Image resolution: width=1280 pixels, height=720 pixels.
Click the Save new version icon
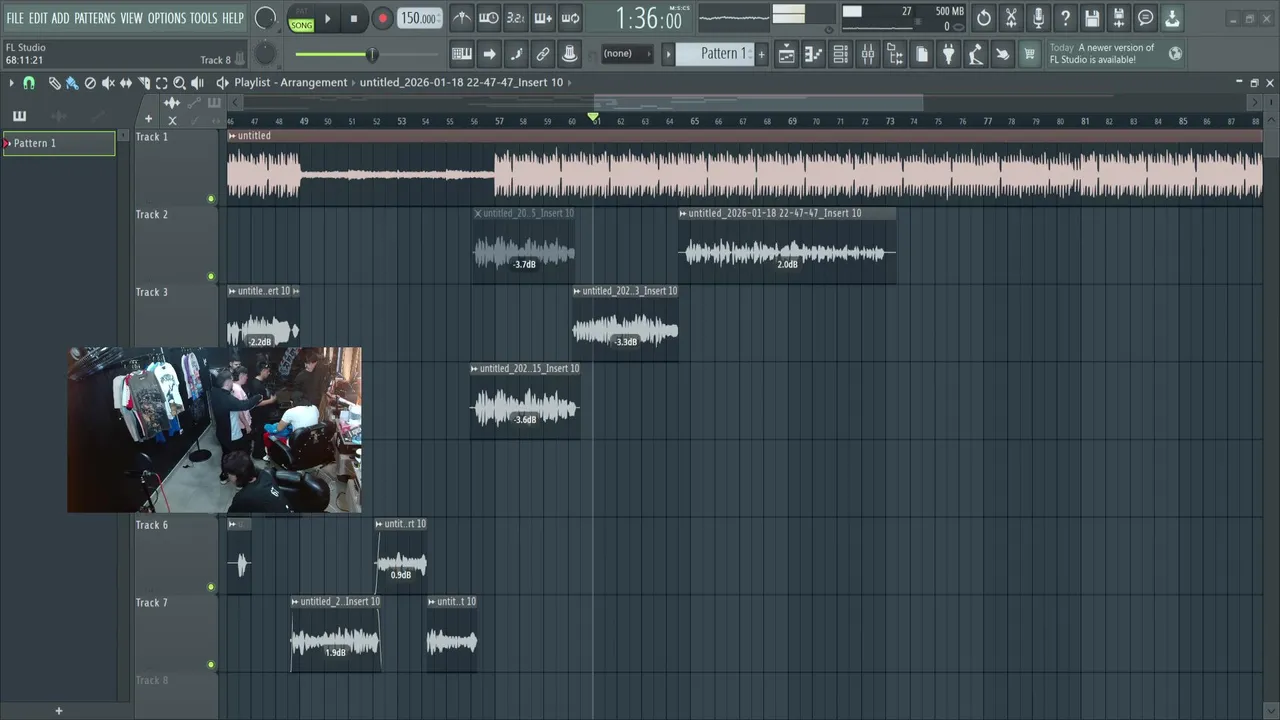1119,18
